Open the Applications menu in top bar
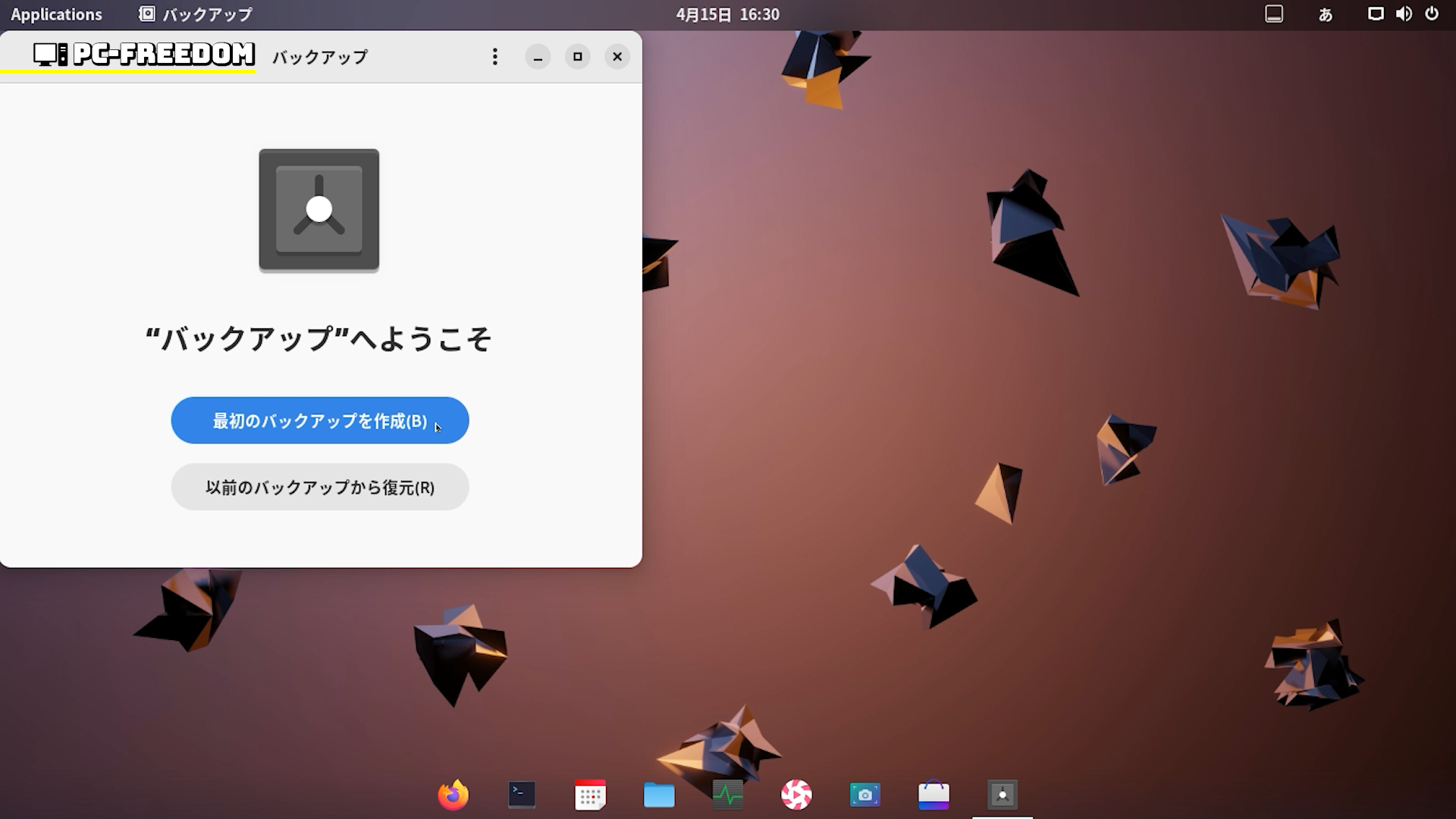1456x819 pixels. tap(56, 14)
